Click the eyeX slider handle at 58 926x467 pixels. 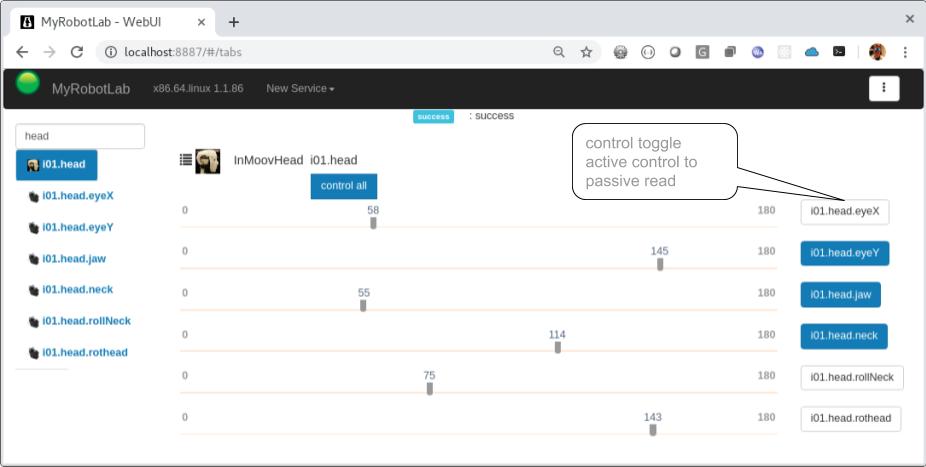click(373, 223)
